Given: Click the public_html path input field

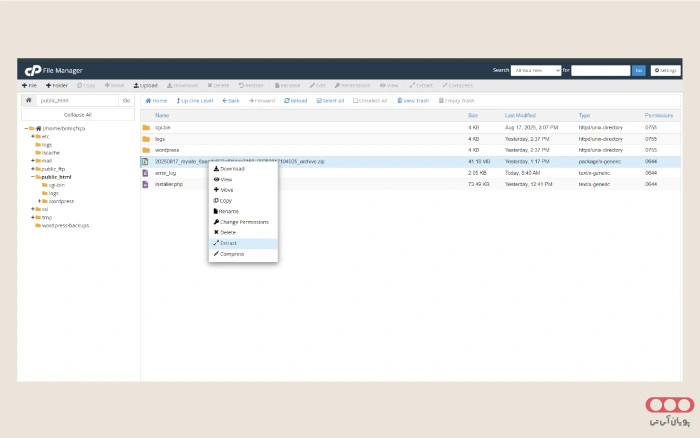Looking at the screenshot, I should 77,100.
